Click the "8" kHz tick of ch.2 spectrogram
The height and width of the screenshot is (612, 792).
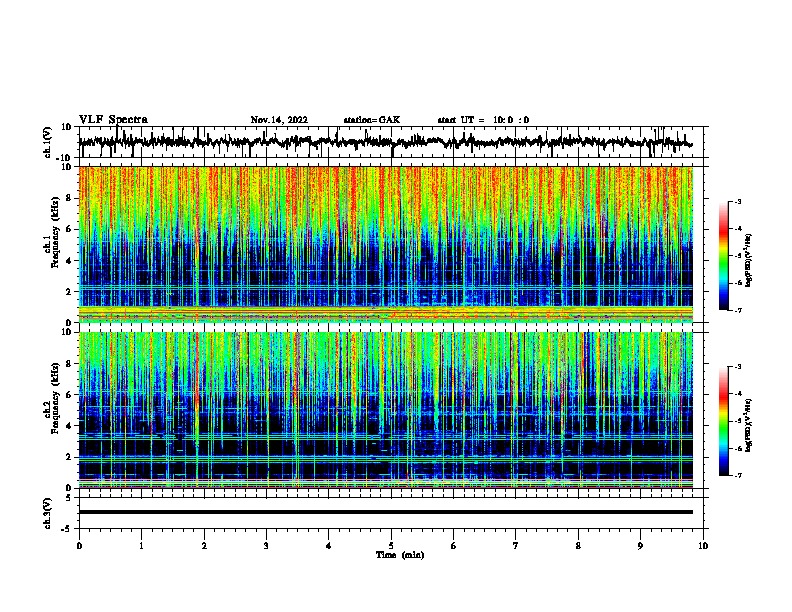click(70, 364)
